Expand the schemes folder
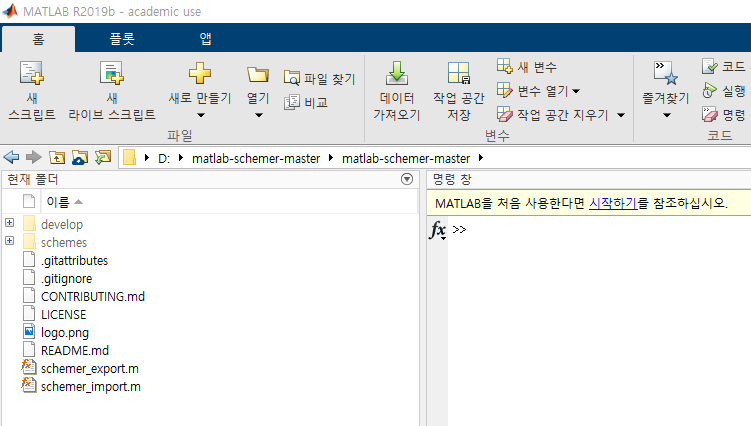Screen dimensions: 751x426 point(10,241)
